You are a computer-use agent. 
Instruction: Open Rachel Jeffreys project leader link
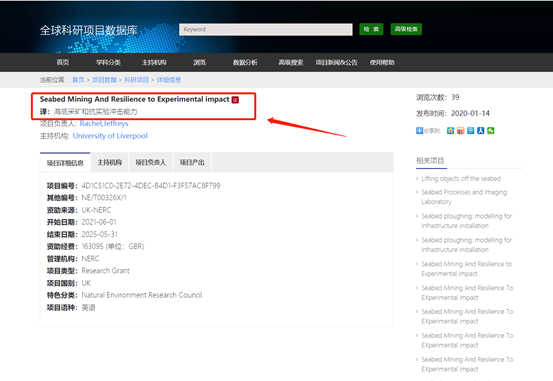click(104, 123)
